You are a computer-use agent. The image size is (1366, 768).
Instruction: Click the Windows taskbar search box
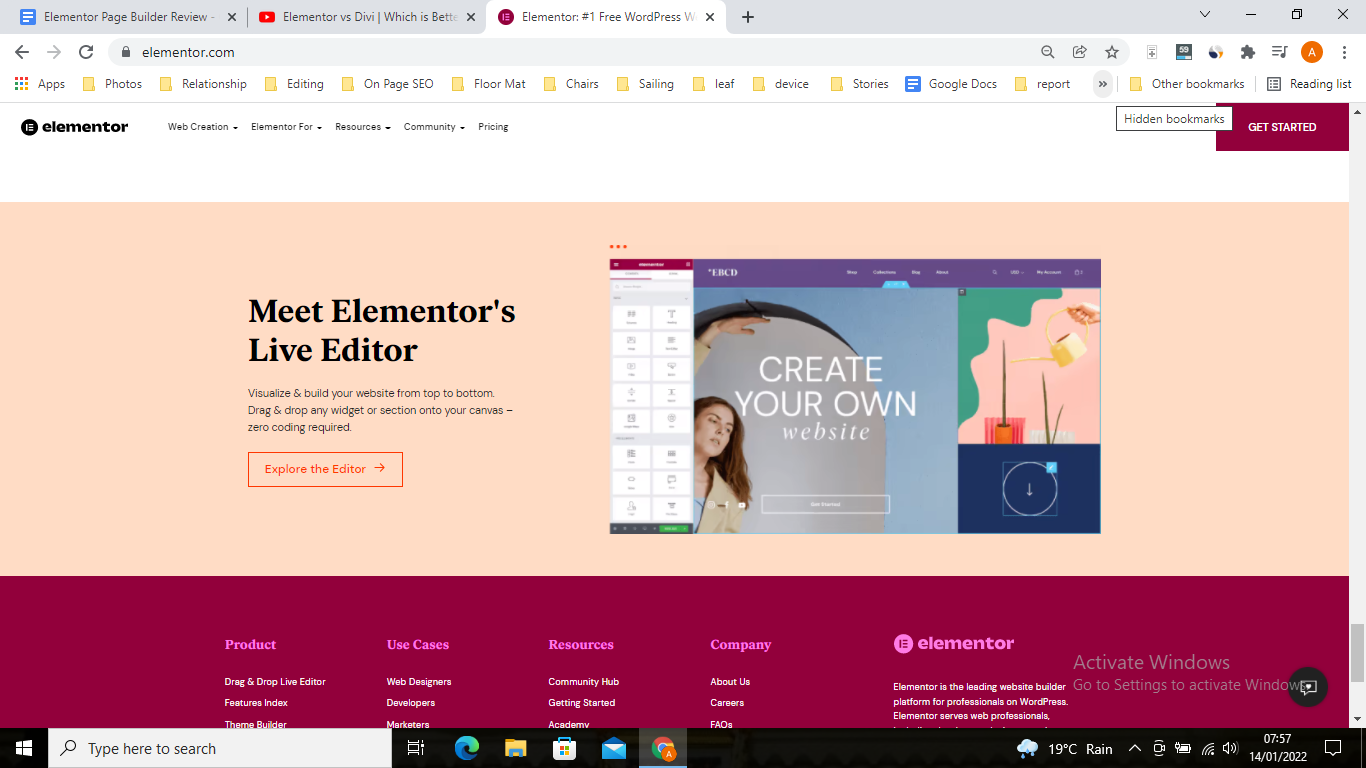[219, 748]
